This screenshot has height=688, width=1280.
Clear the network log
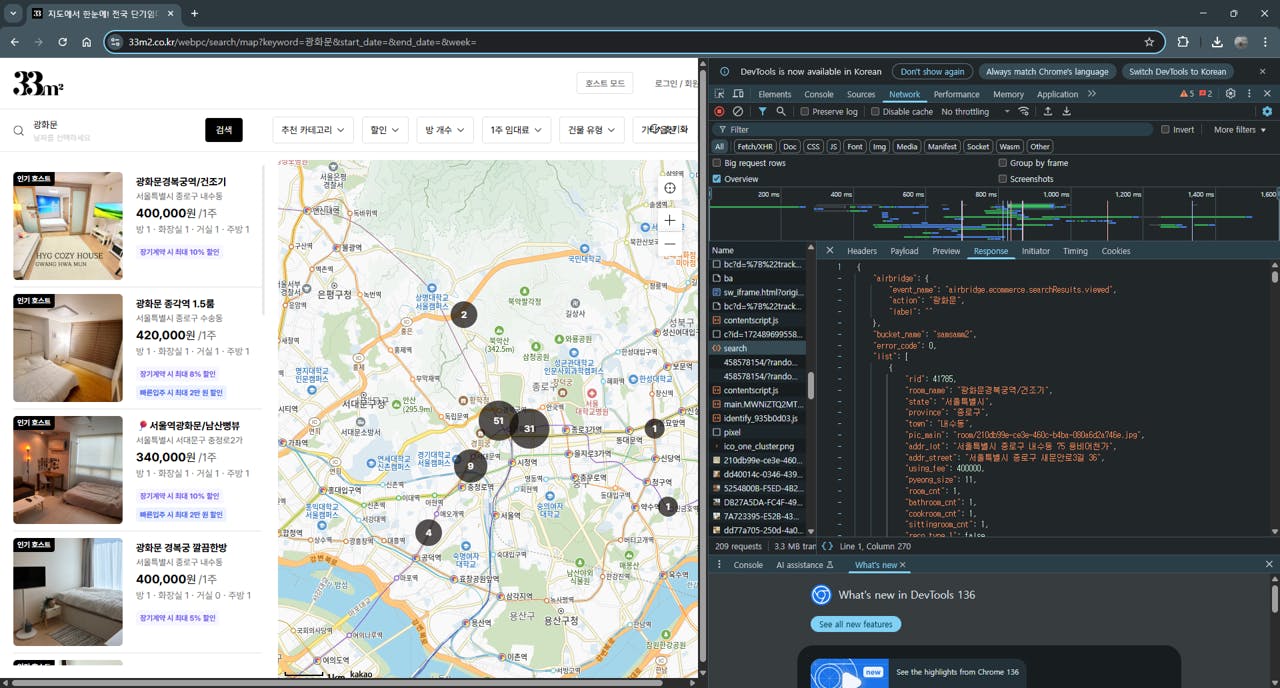738,111
